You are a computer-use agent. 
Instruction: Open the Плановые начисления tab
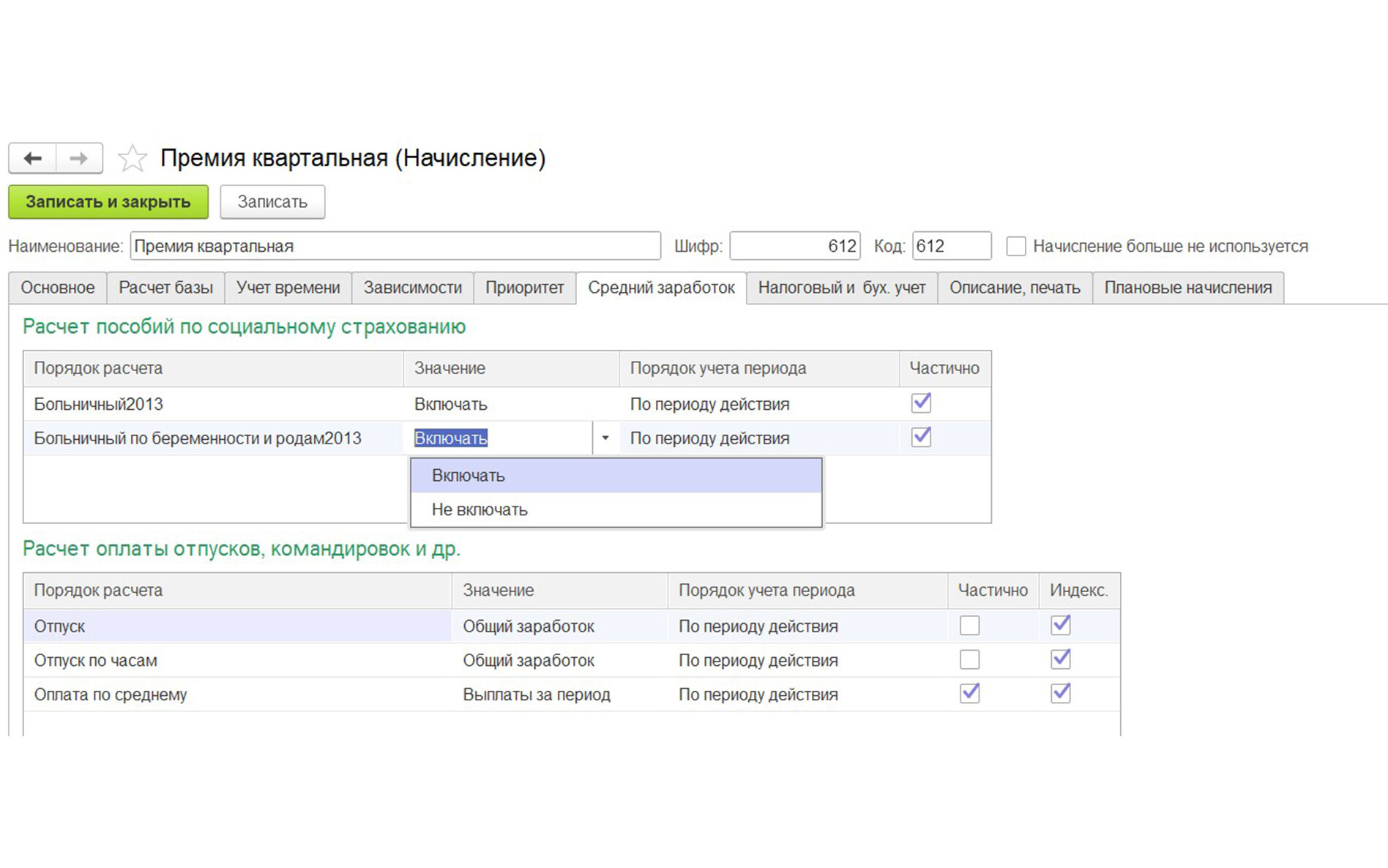pos(1187,288)
